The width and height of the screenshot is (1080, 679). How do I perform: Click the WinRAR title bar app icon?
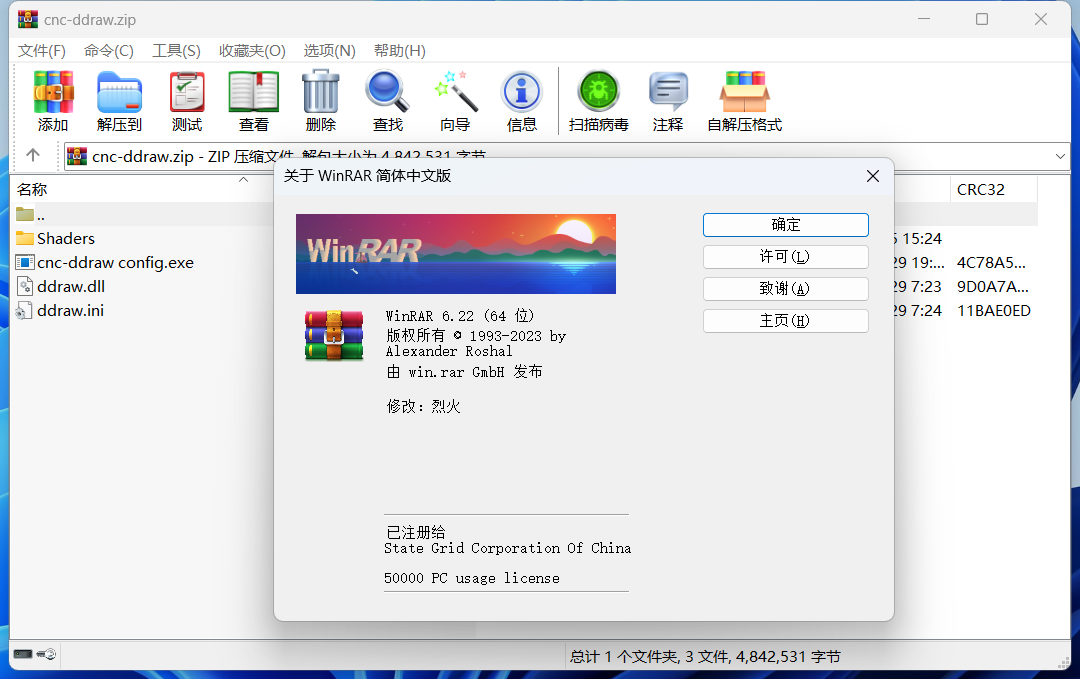28,19
